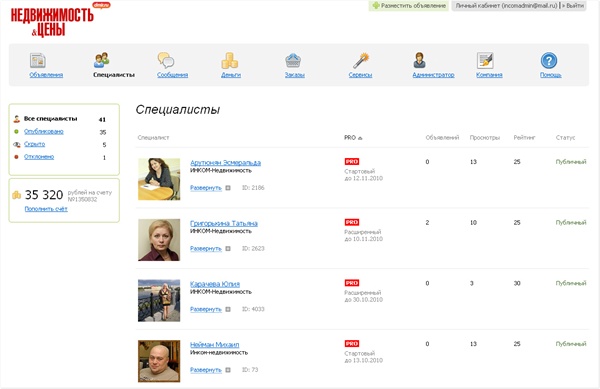The width and height of the screenshot is (600, 389).
Task: Open the Сервисы magic wand icon
Action: point(361,60)
